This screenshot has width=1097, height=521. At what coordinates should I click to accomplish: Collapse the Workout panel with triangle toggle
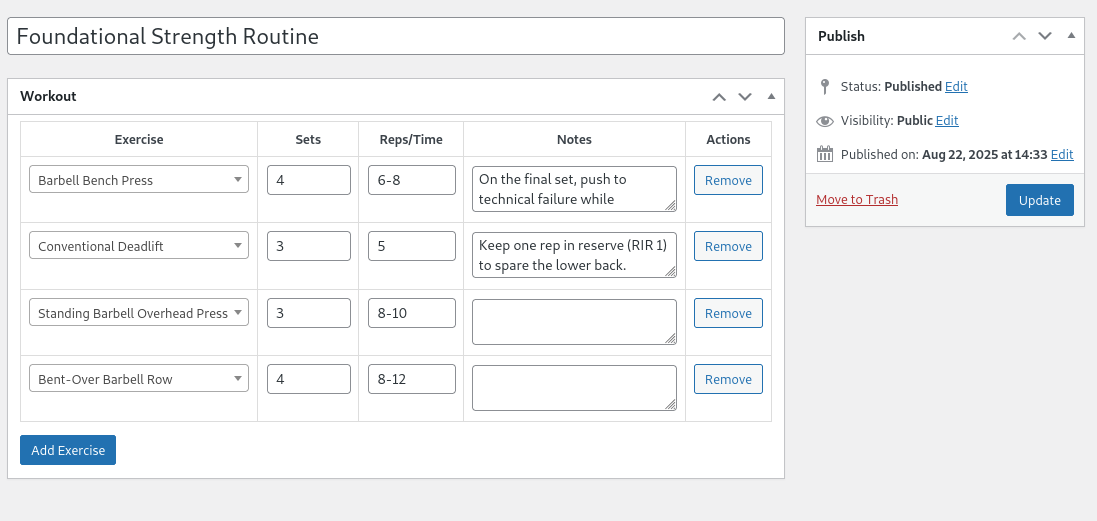[x=771, y=97]
